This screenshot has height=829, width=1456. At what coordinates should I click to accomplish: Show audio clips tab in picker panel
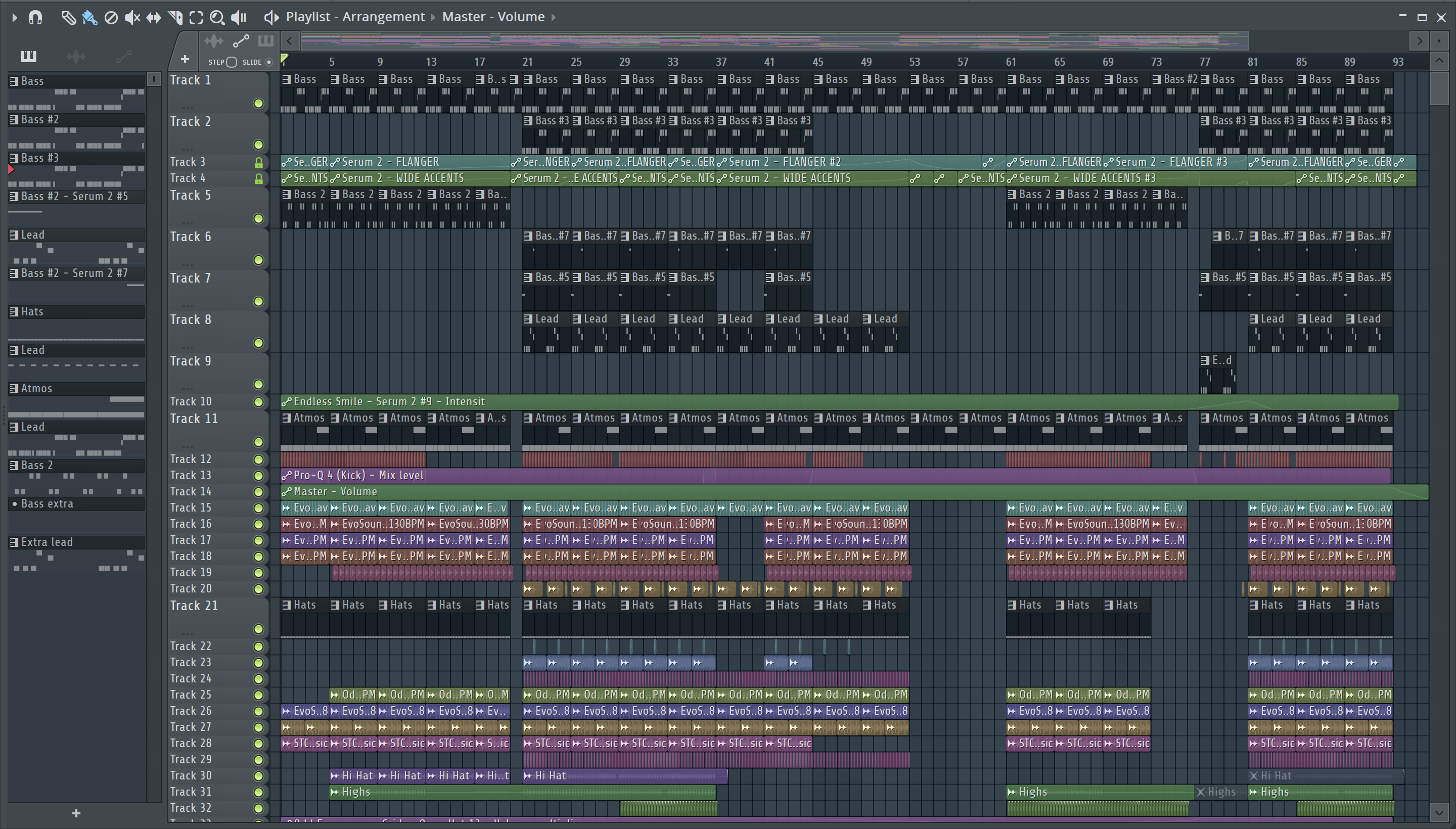76,56
